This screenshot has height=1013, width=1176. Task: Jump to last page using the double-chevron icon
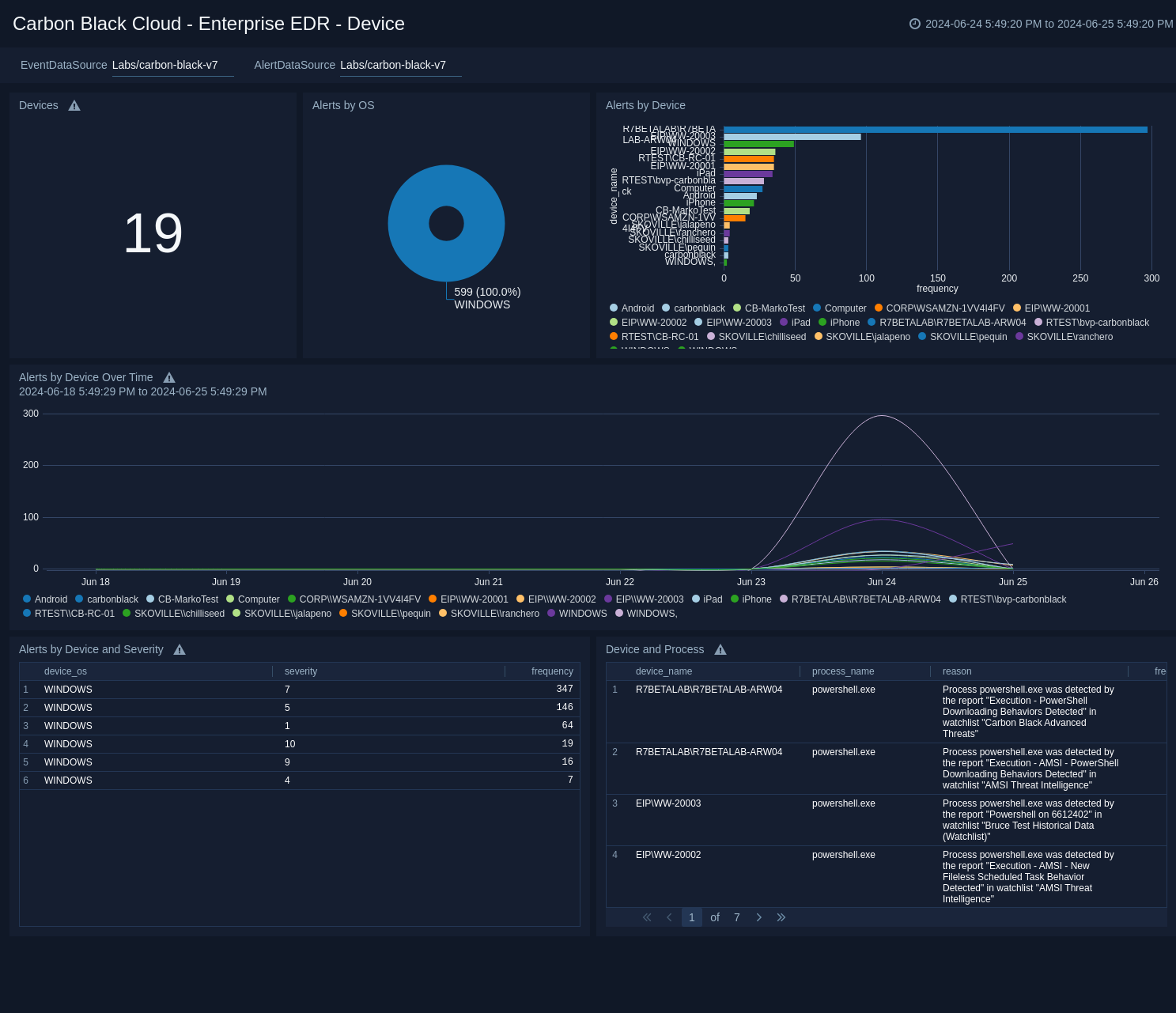tap(781, 917)
